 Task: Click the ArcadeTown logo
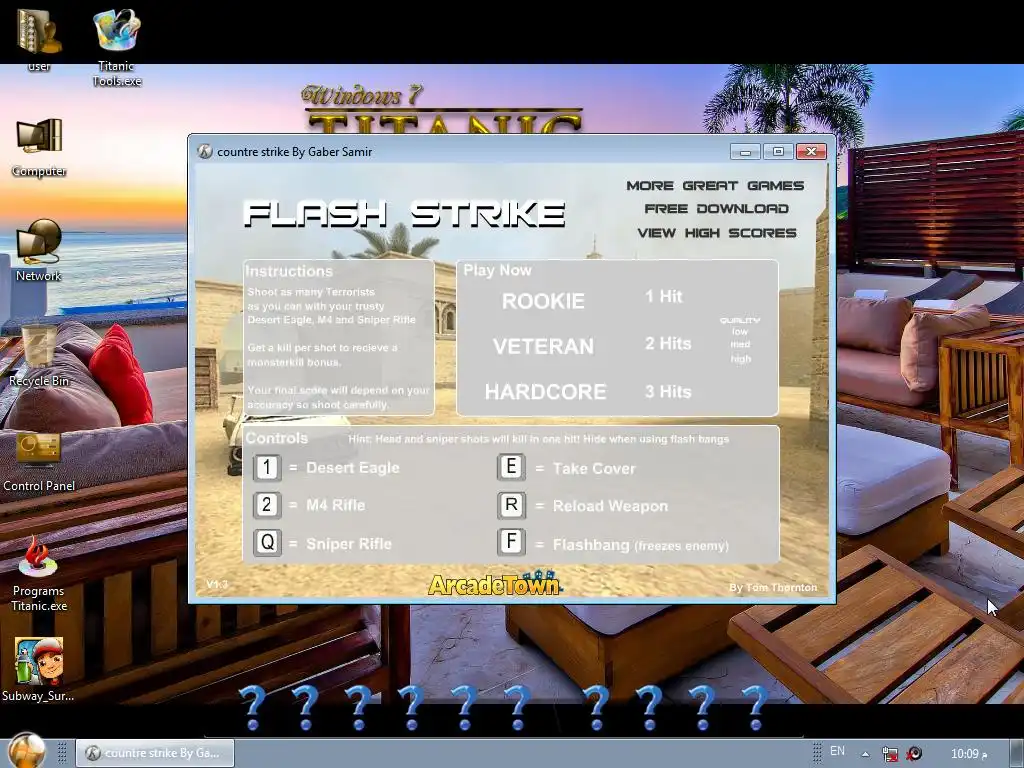[495, 583]
